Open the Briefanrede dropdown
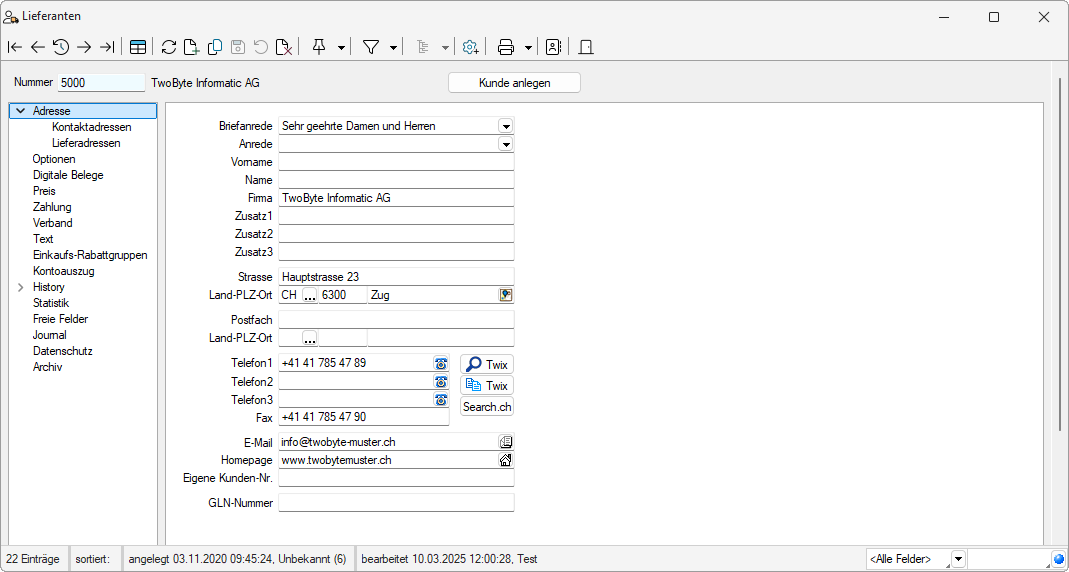Viewport: 1069px width, 572px height. (505, 125)
